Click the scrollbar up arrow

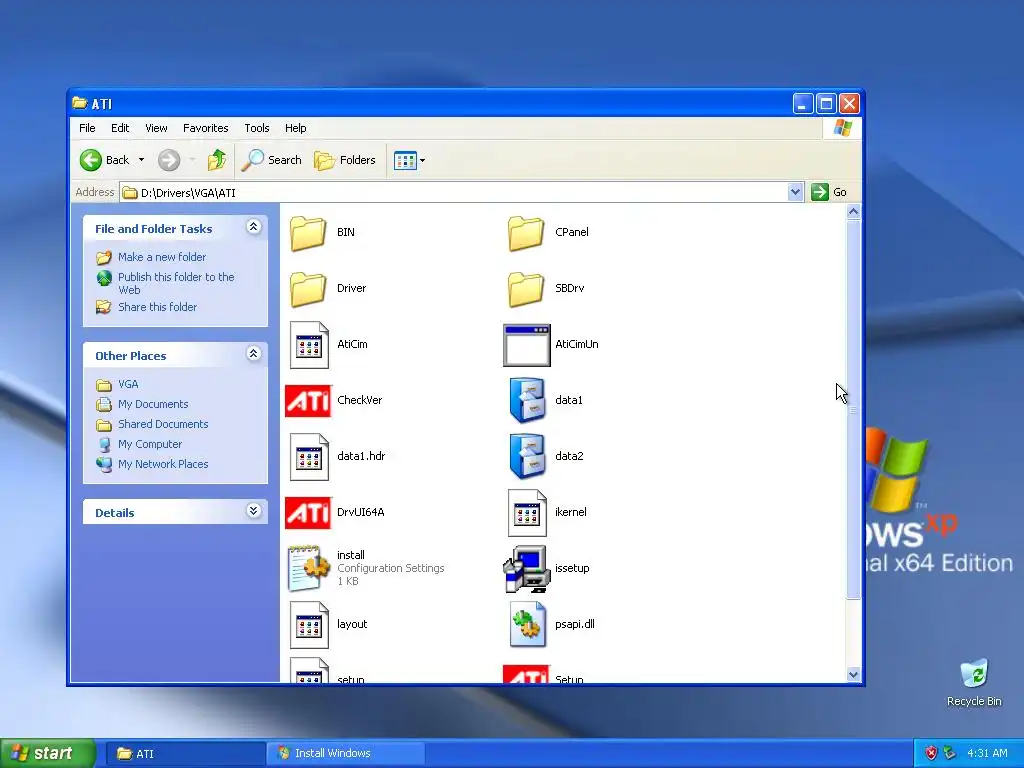click(x=853, y=212)
